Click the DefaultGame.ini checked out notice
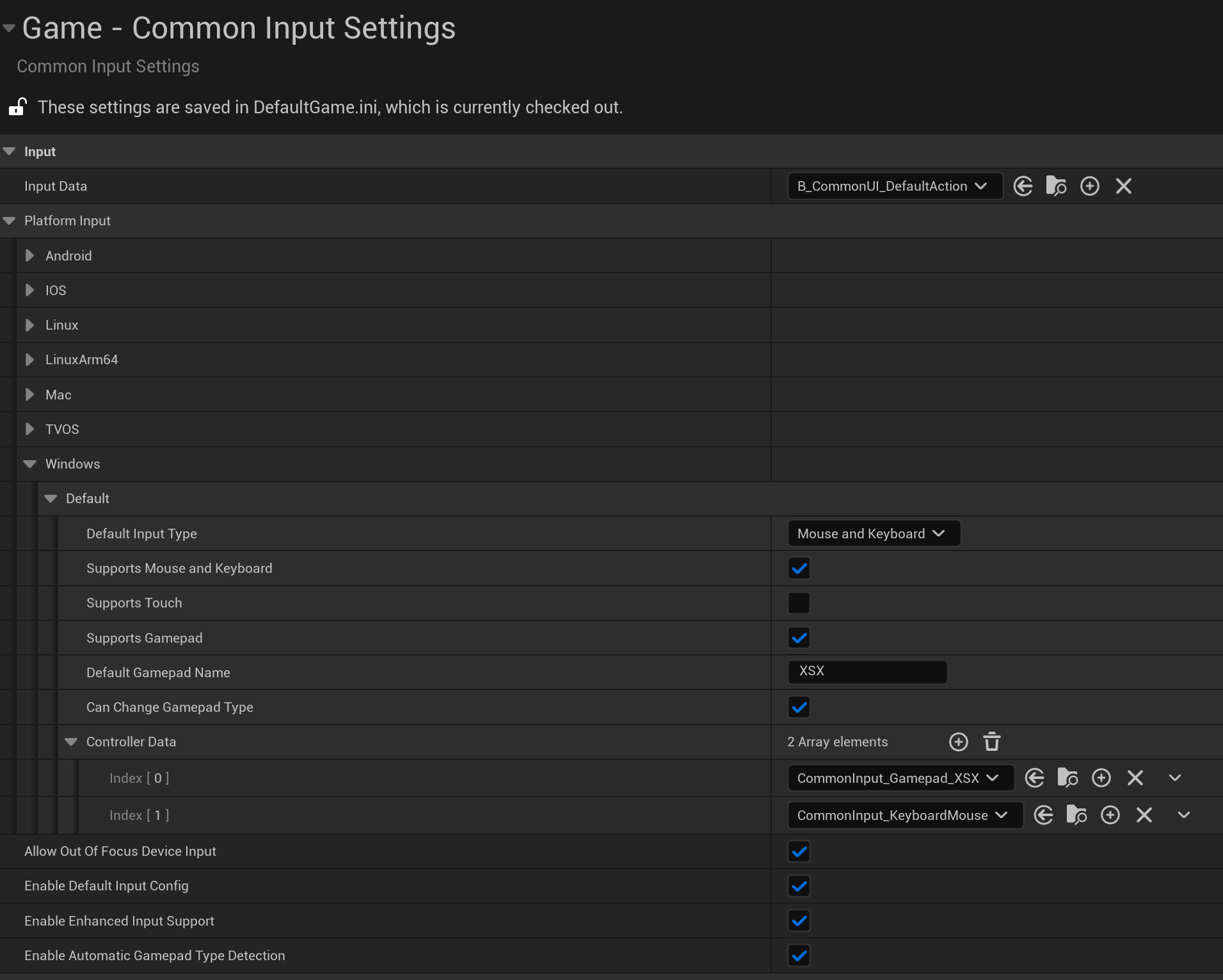This screenshot has height=980, width=1223. (x=330, y=107)
